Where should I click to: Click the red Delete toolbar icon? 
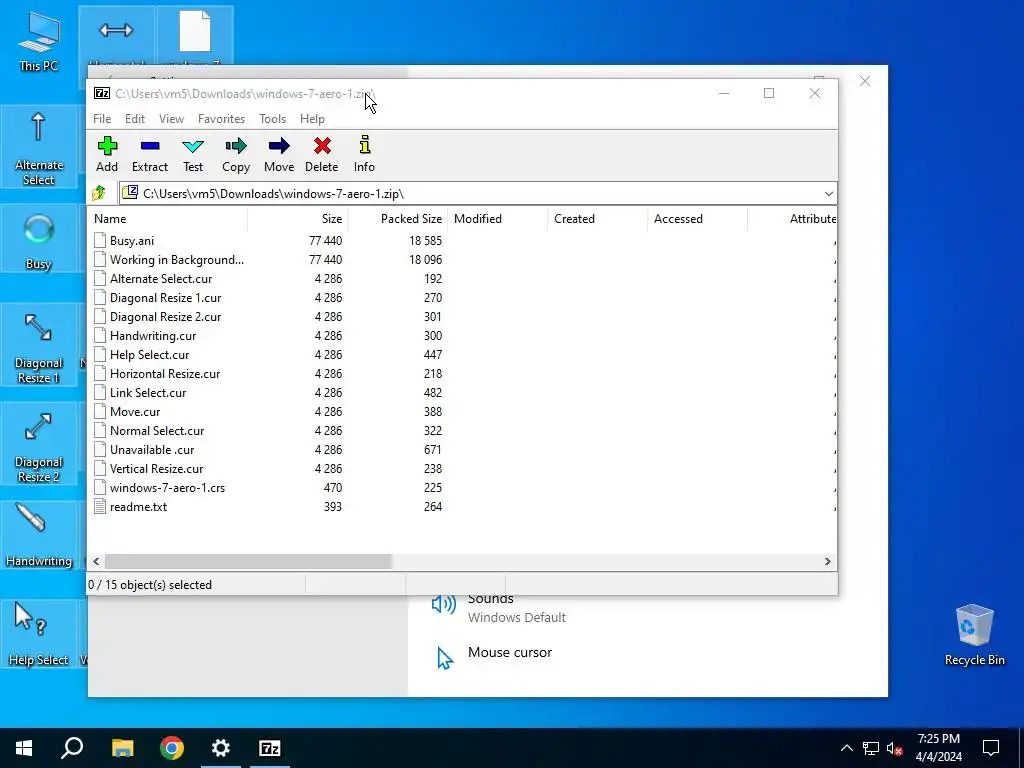click(321, 155)
